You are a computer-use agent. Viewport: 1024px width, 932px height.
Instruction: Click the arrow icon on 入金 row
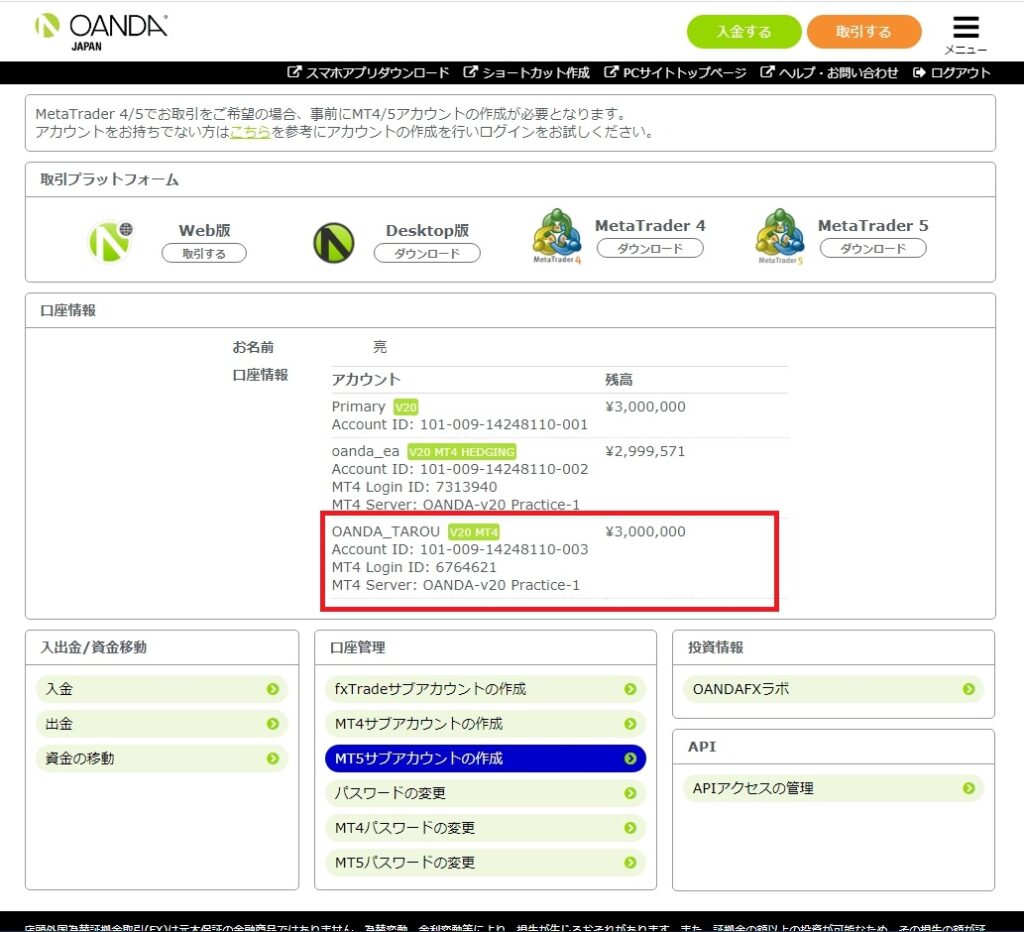(x=273, y=689)
